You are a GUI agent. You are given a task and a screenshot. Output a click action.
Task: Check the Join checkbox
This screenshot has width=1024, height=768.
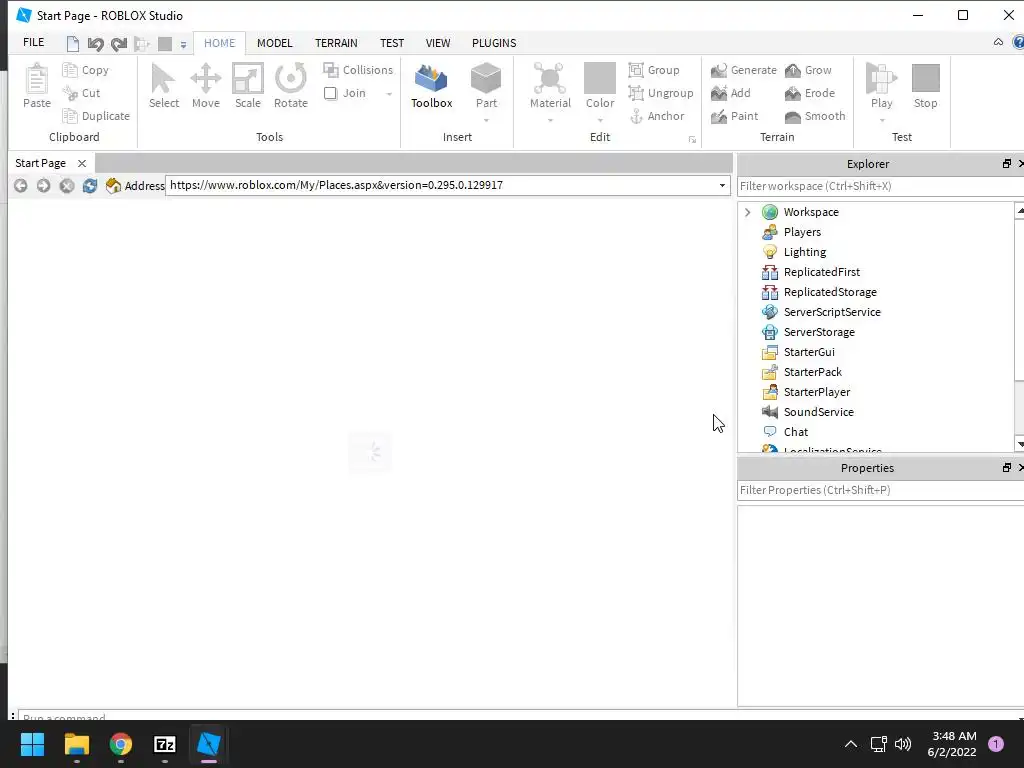click(330, 93)
